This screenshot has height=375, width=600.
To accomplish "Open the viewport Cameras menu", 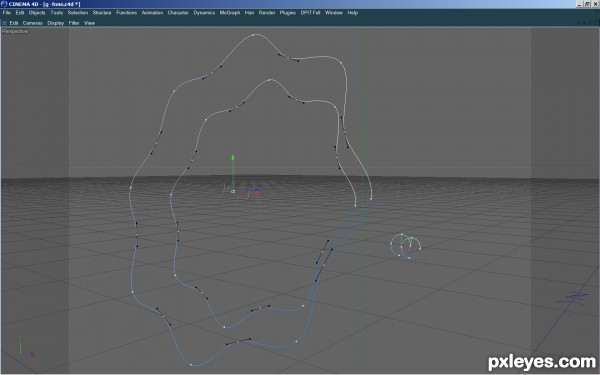I will point(33,23).
